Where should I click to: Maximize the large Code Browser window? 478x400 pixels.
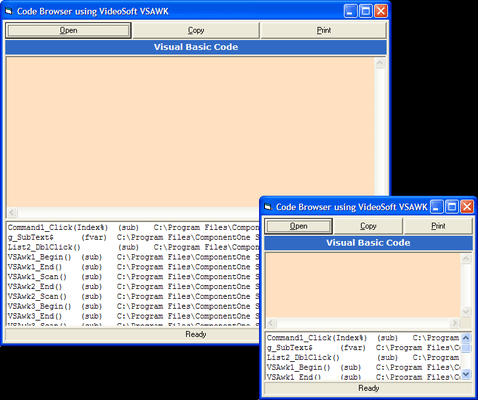(366, 11)
